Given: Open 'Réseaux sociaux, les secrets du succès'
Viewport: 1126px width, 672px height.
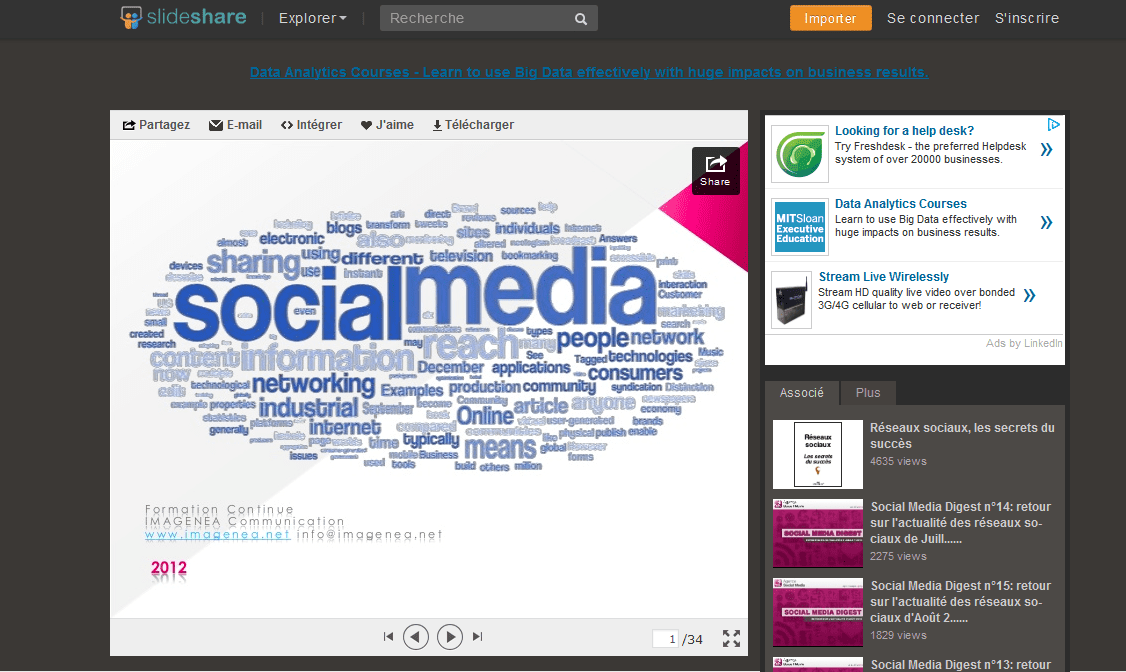Looking at the screenshot, I should [962, 436].
